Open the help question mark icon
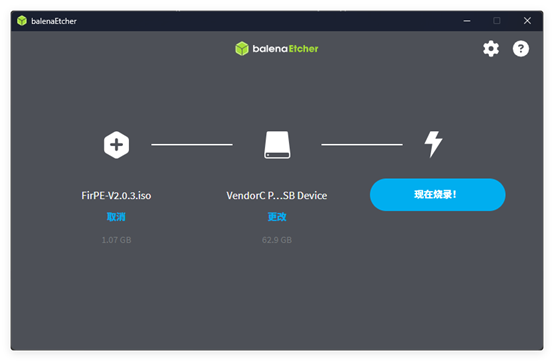The width and height of the screenshot is (554, 361). [x=520, y=49]
